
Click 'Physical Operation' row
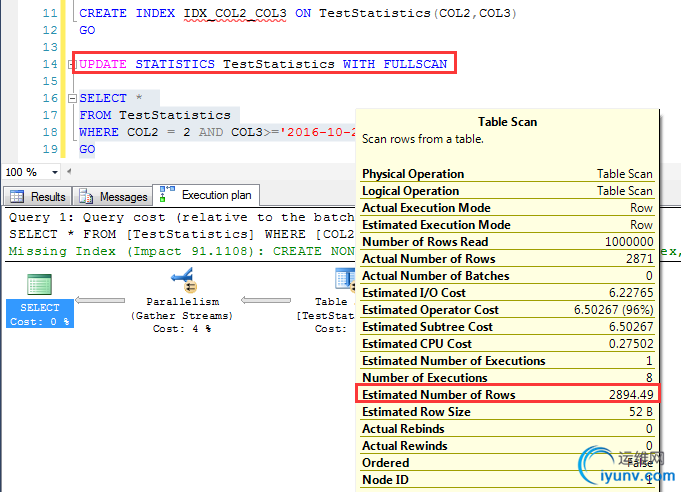pos(507,174)
